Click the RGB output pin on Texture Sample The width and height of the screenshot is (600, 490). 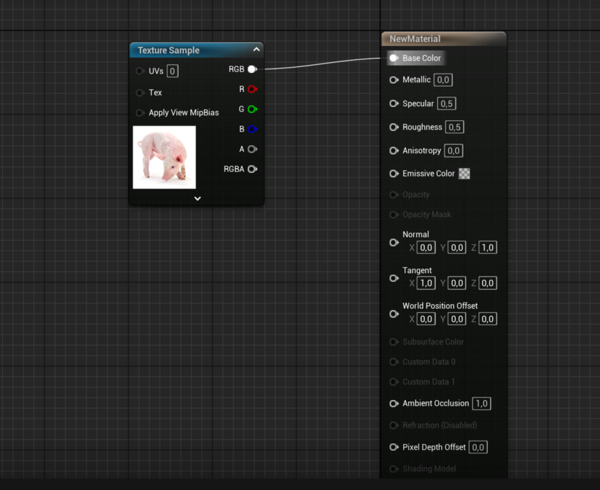click(x=252, y=69)
